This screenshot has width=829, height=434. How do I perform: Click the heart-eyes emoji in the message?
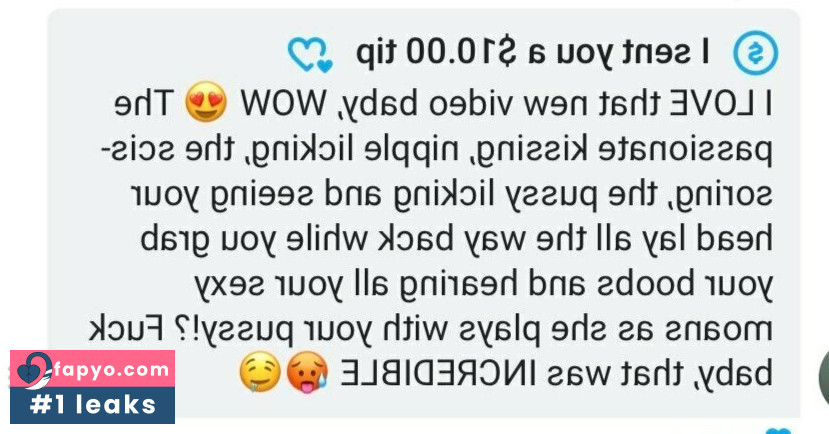pos(206,103)
